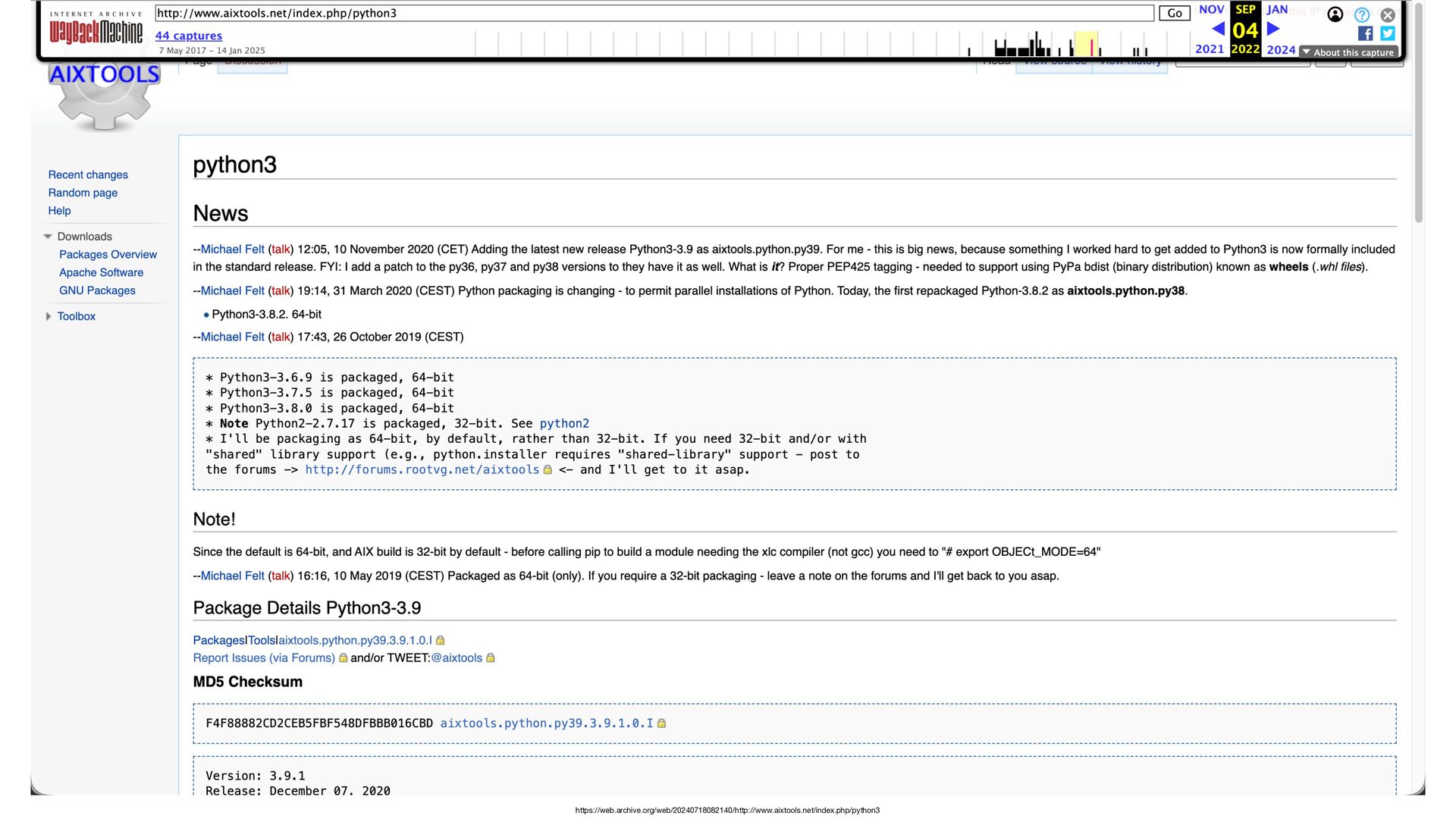1456x819 pixels.
Task: Go to previous capture arrow
Action: pos(1218,29)
